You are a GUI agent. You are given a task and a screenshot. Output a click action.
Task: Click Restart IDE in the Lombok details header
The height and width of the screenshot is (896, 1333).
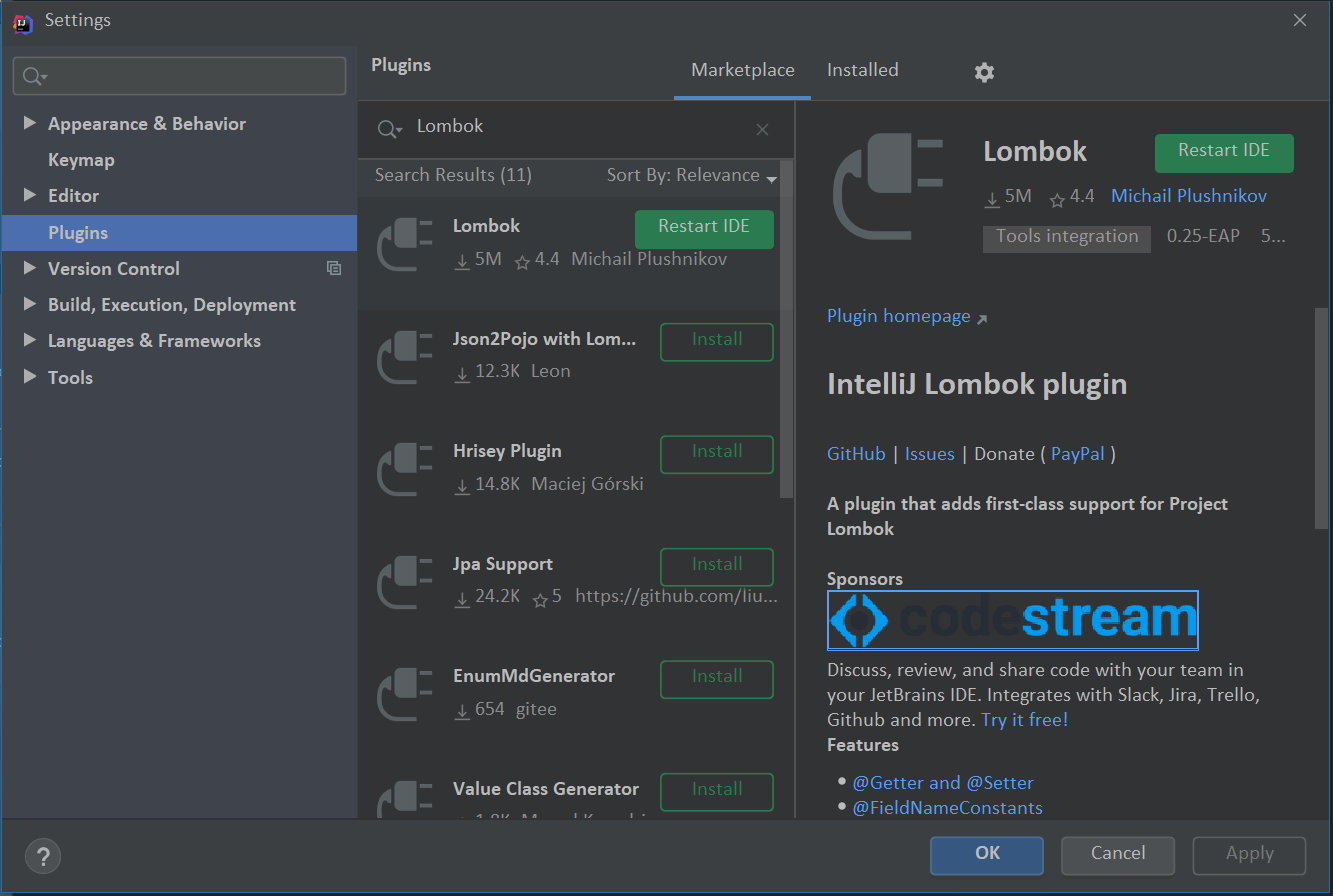pos(1224,153)
